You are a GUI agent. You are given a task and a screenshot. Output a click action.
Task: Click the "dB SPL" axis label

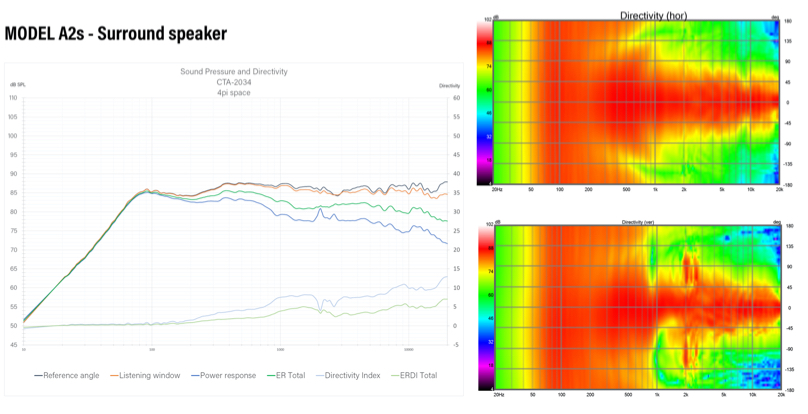pyautogui.click(x=17, y=85)
